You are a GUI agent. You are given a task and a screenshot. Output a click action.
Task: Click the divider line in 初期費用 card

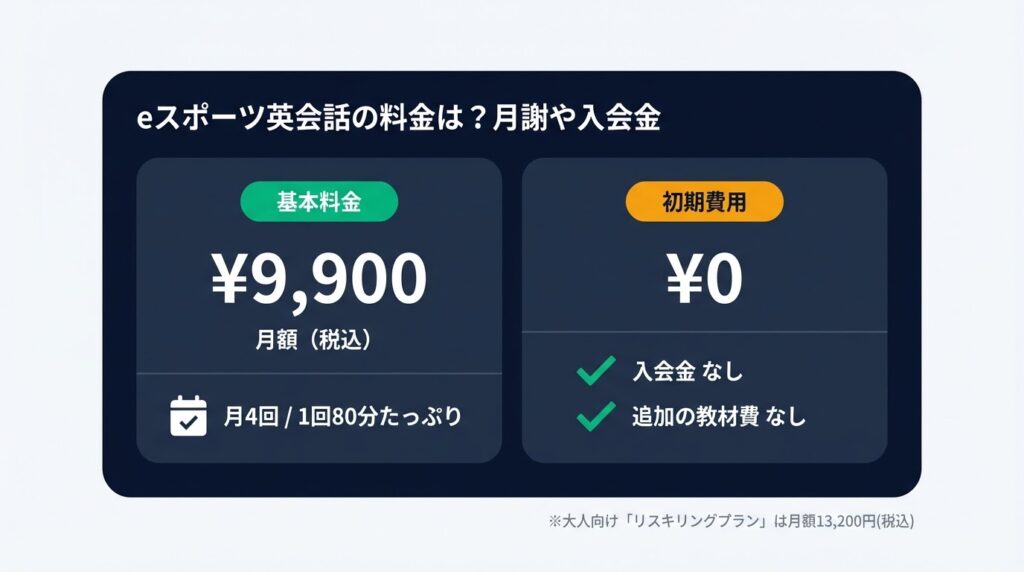pyautogui.click(x=704, y=331)
